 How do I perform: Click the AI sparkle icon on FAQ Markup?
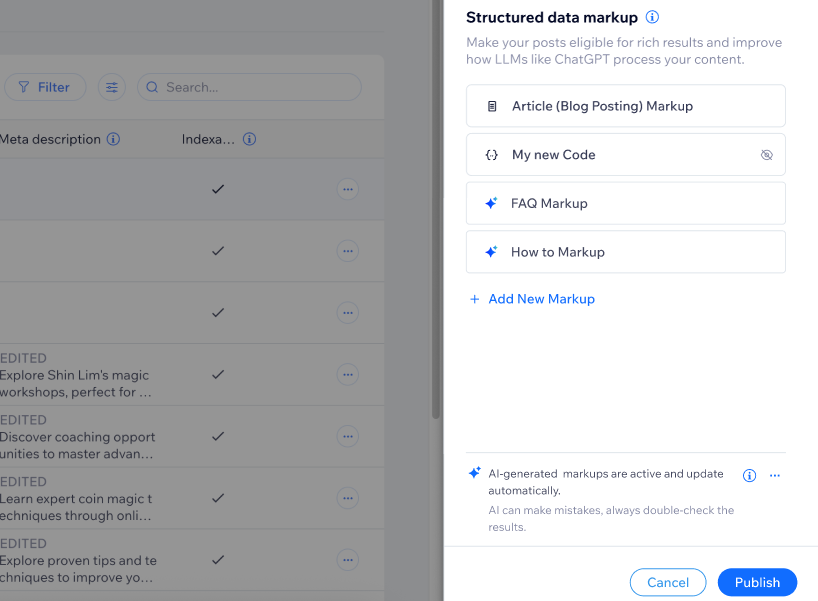[490, 203]
